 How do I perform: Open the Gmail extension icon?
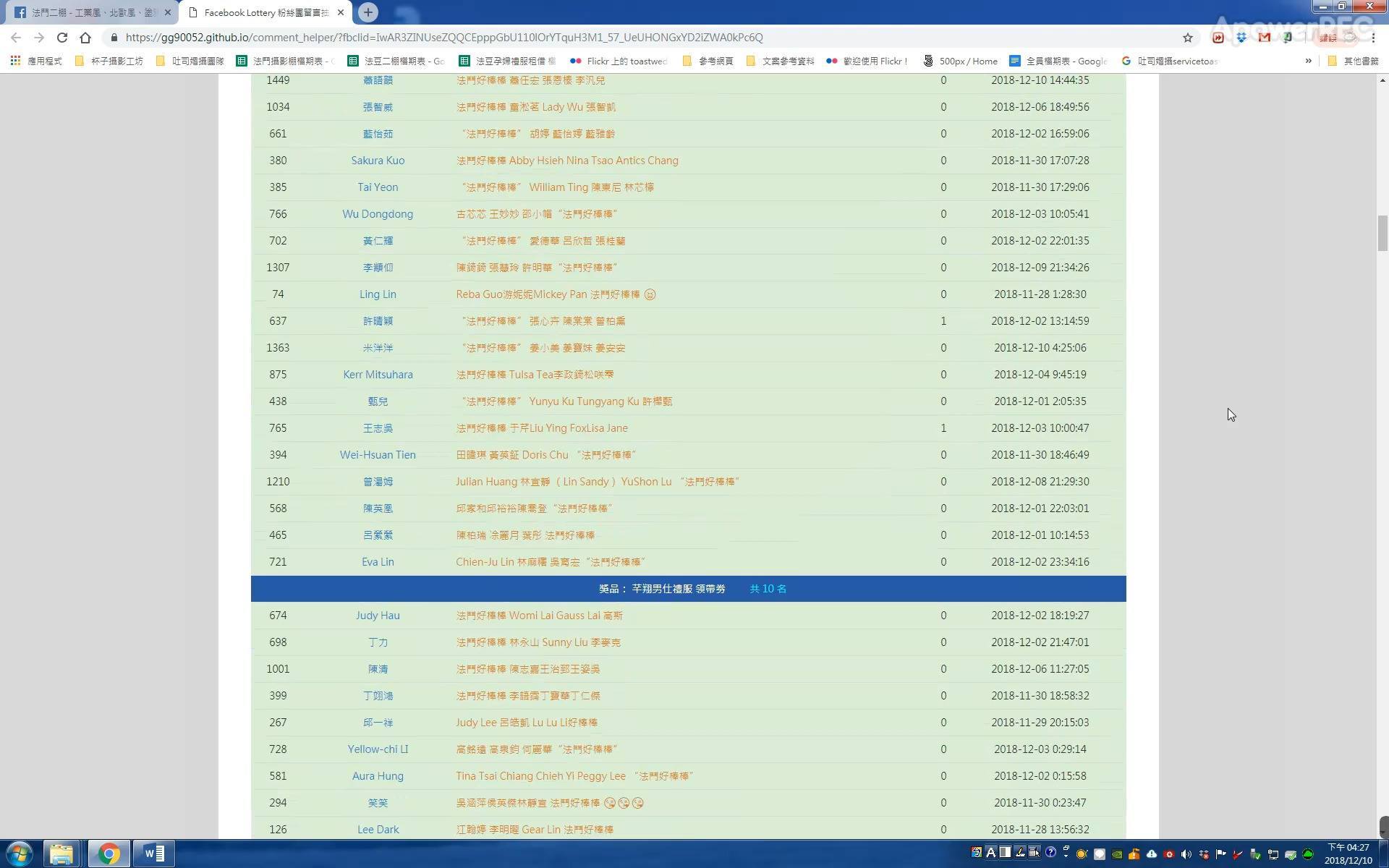coord(1265,38)
